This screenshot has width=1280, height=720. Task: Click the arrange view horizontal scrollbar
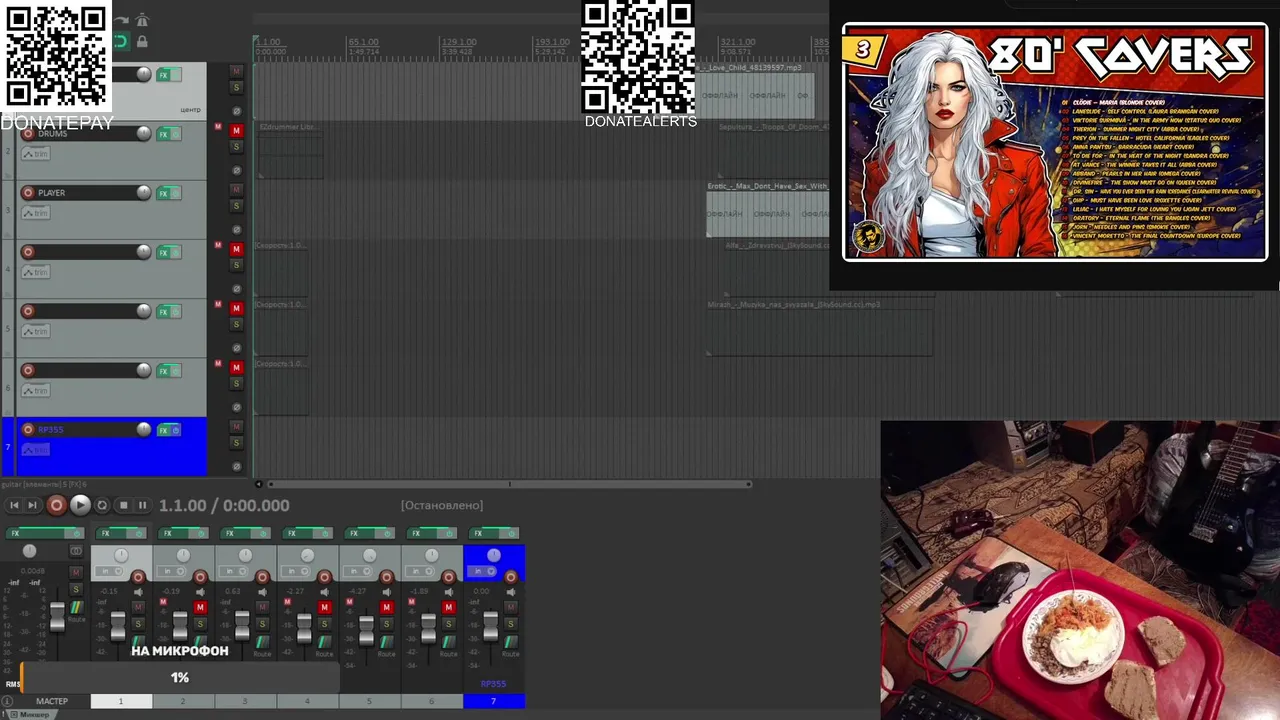coord(509,484)
